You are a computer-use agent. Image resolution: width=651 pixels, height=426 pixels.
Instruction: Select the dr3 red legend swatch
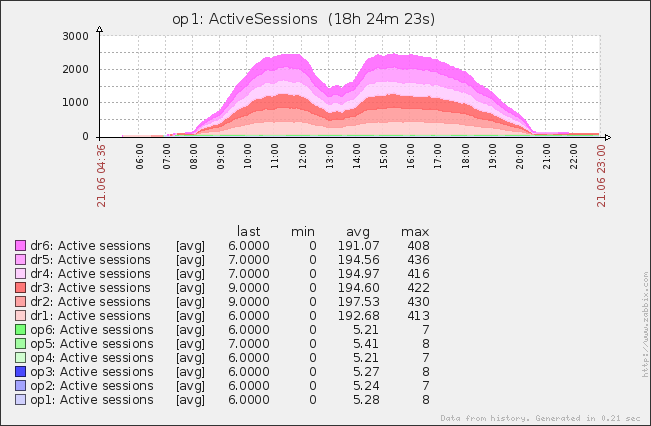pos(20,288)
